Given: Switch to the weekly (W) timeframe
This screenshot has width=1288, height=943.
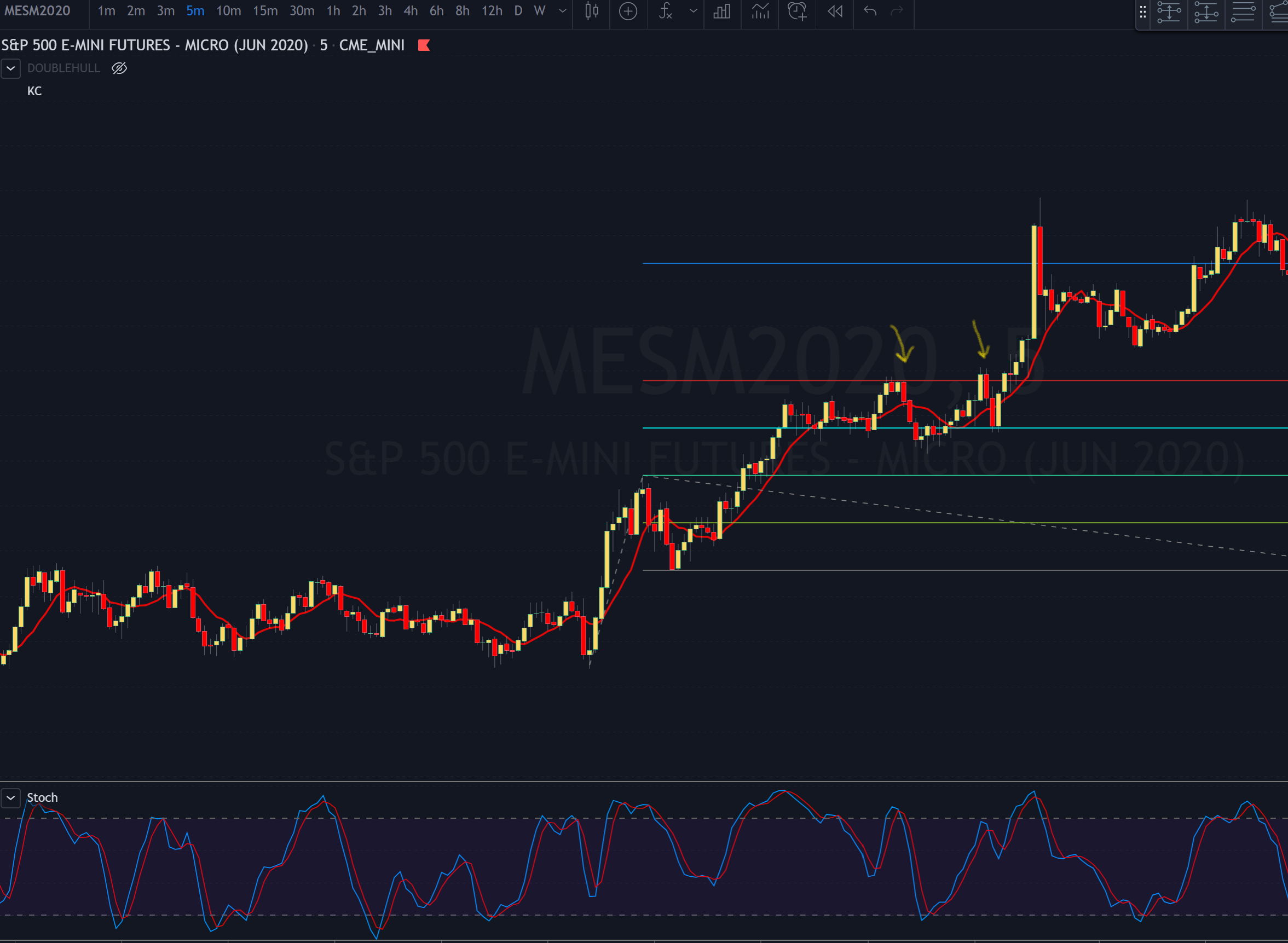Looking at the screenshot, I should tap(540, 11).
